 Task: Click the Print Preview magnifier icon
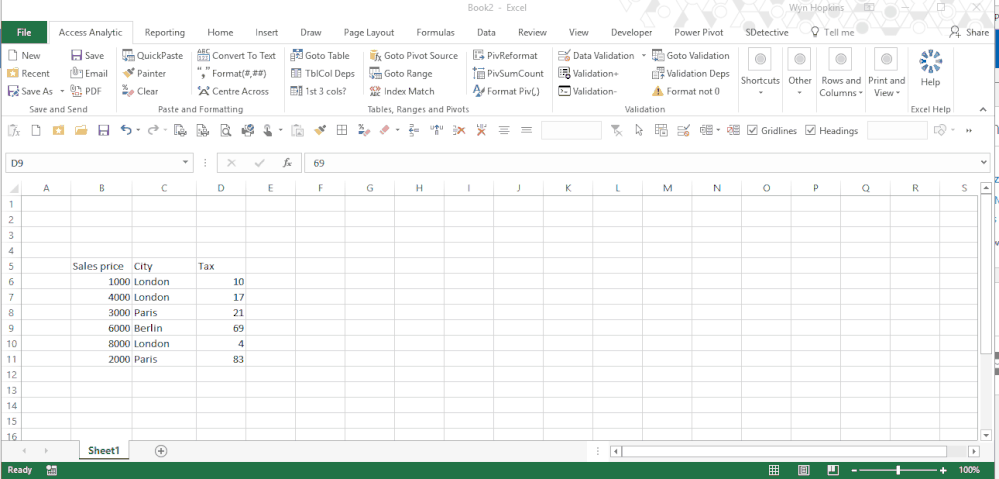(226, 131)
